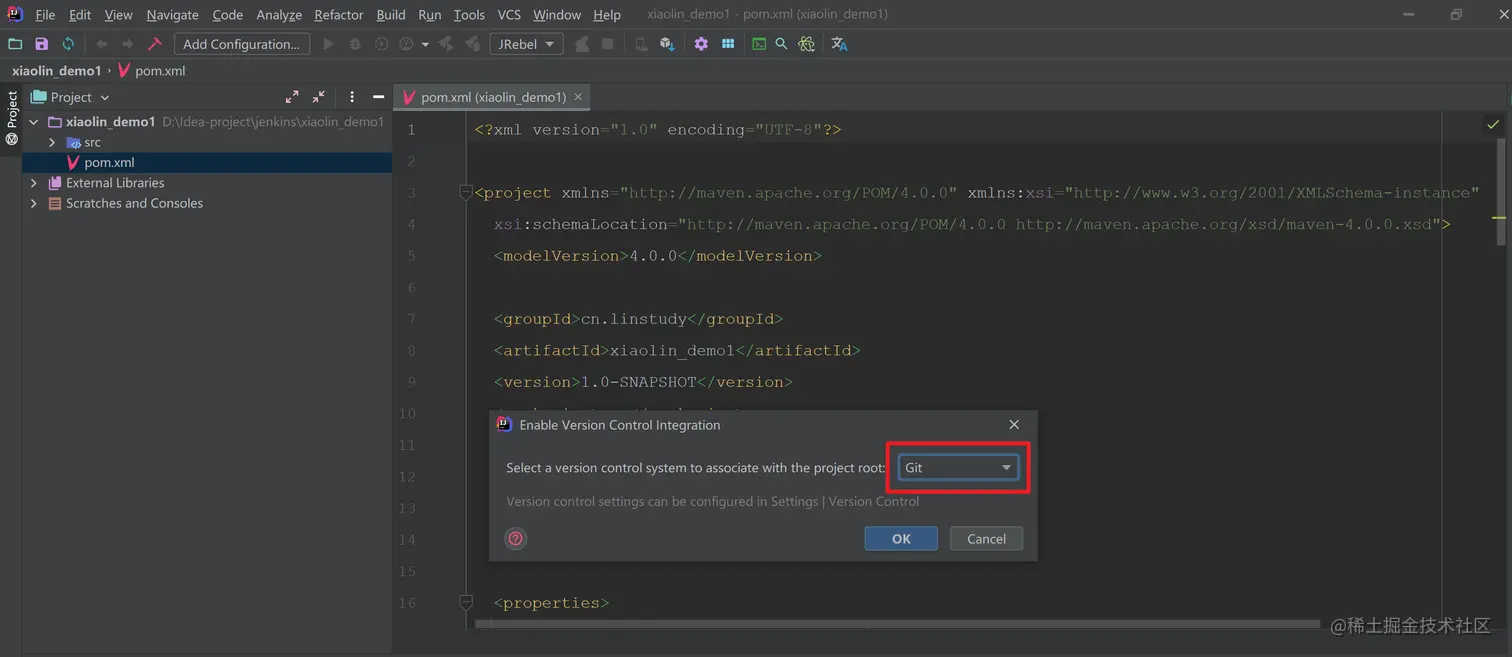Screen dimensions: 1512x657
Task: Click the Build Project hammer icon
Action: coord(154,44)
